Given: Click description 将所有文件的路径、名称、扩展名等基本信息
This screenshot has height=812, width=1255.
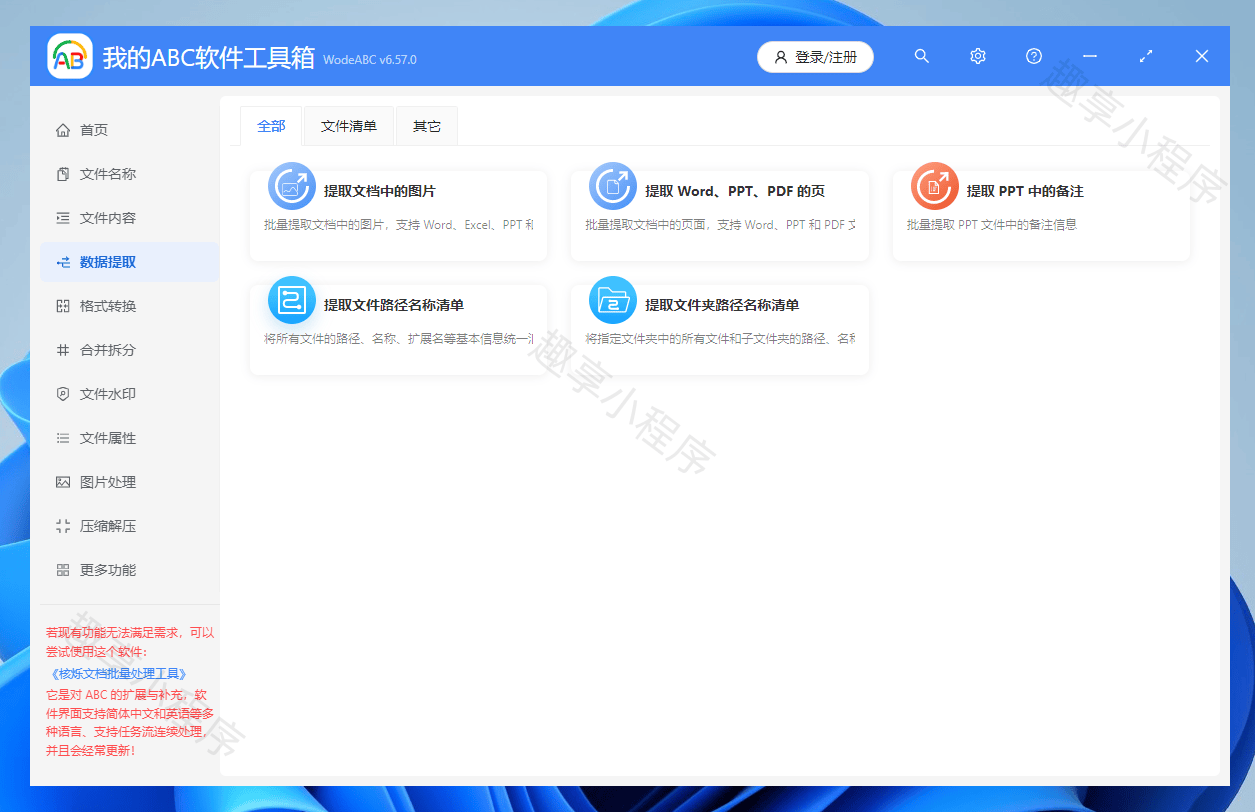Looking at the screenshot, I should click(399, 339).
